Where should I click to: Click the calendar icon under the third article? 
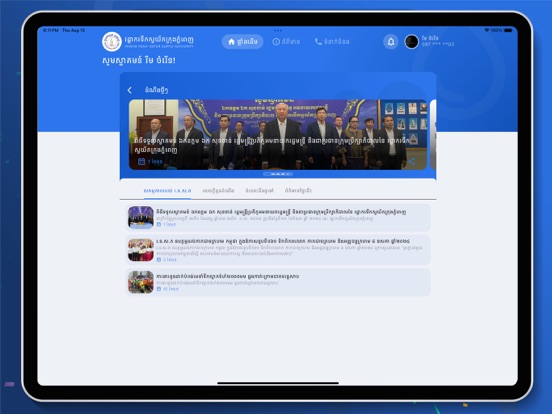[x=159, y=289]
